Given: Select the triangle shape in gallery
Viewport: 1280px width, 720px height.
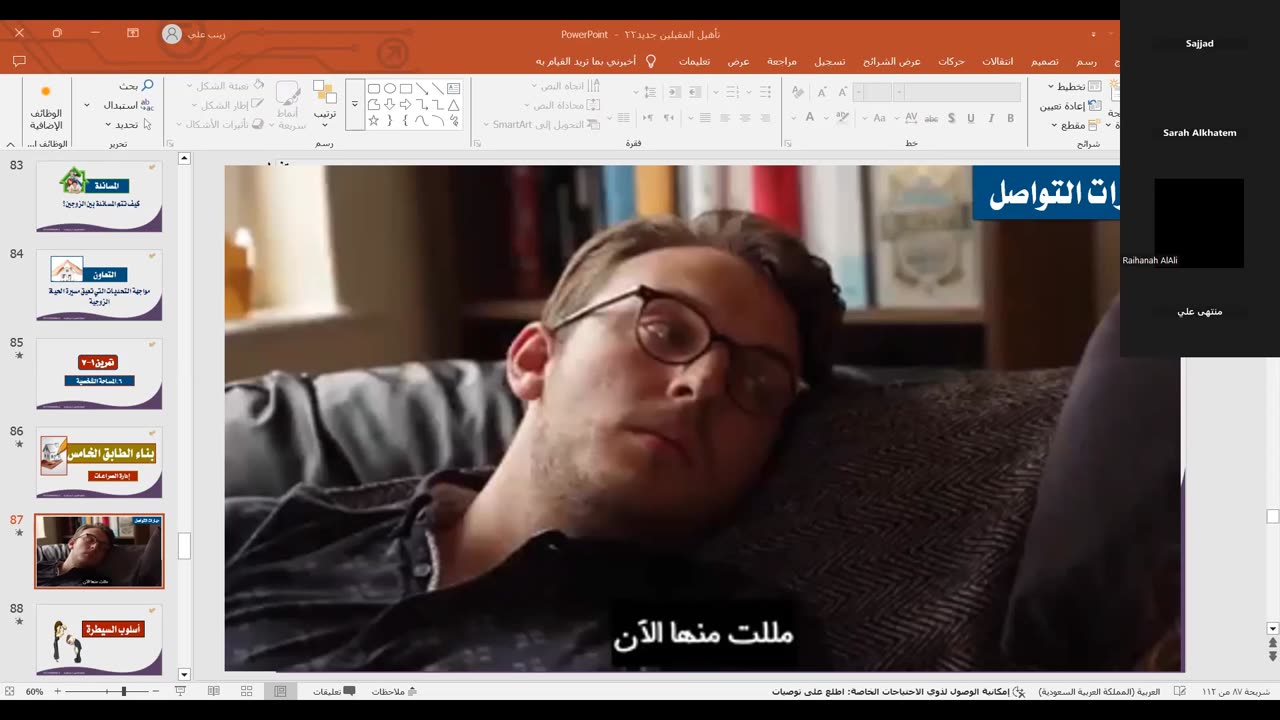Looking at the screenshot, I should pyautogui.click(x=454, y=104).
